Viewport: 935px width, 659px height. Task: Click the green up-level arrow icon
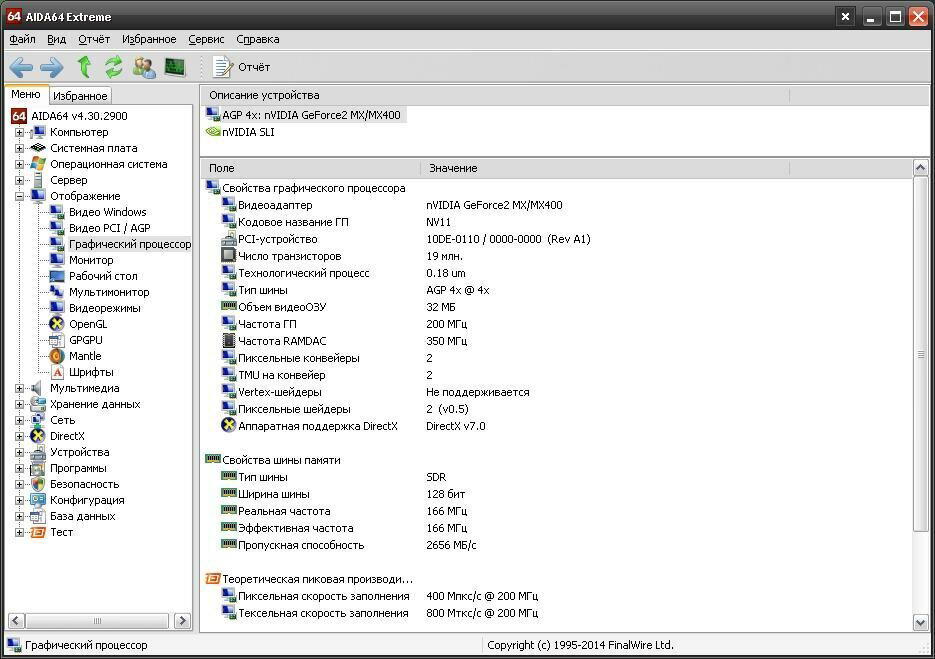[x=85, y=67]
